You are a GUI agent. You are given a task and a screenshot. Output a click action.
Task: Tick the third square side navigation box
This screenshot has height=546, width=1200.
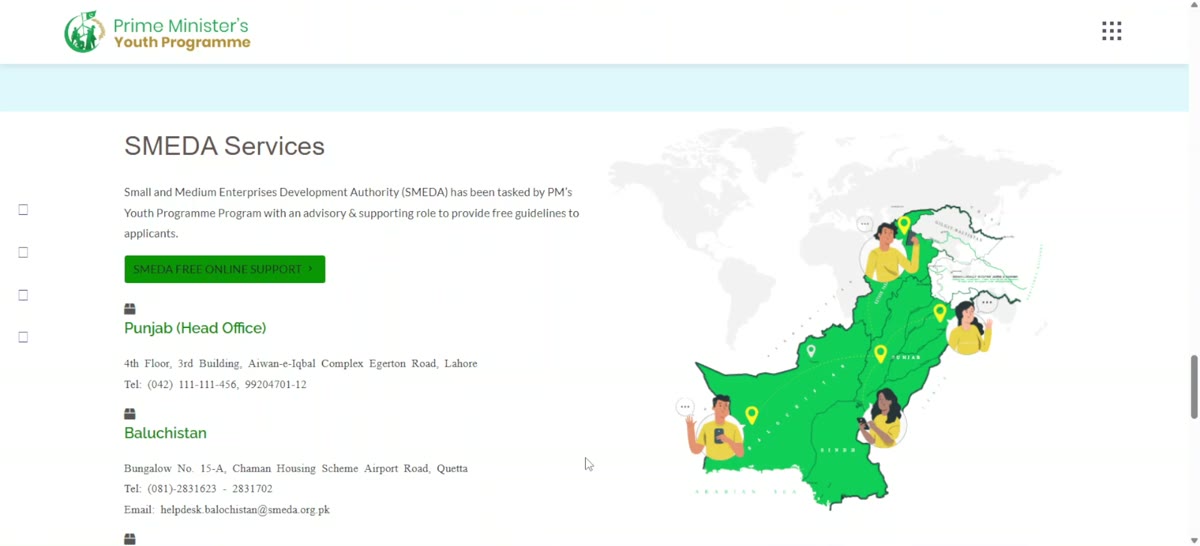pos(23,295)
